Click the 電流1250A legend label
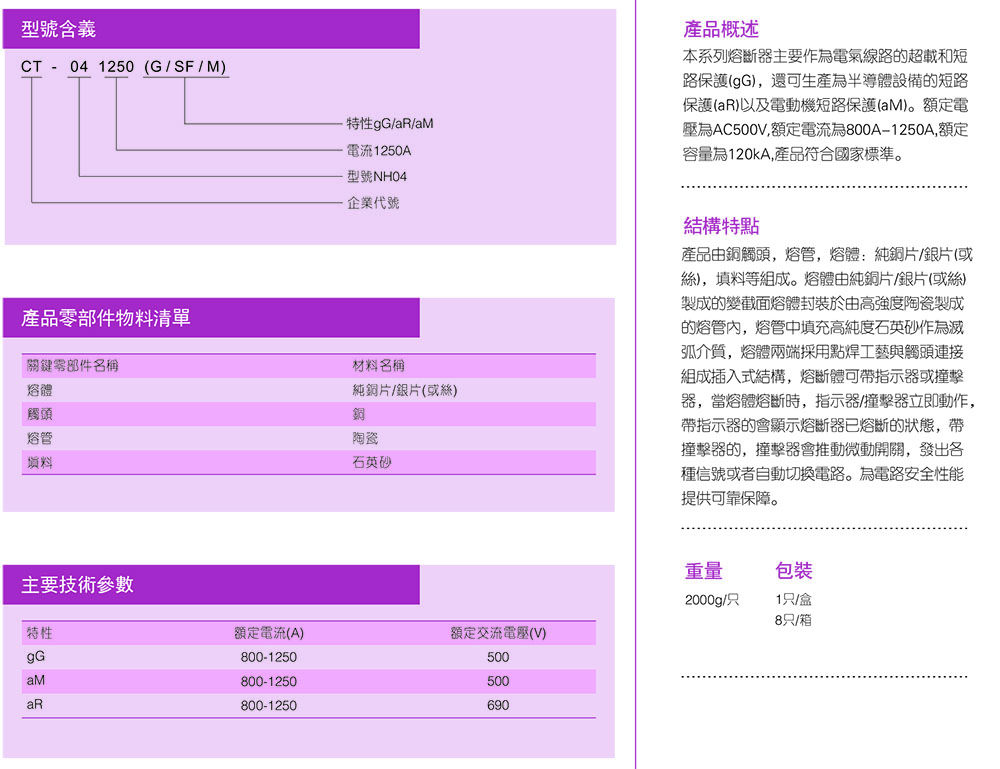The height and width of the screenshot is (769, 1000). pos(378,151)
